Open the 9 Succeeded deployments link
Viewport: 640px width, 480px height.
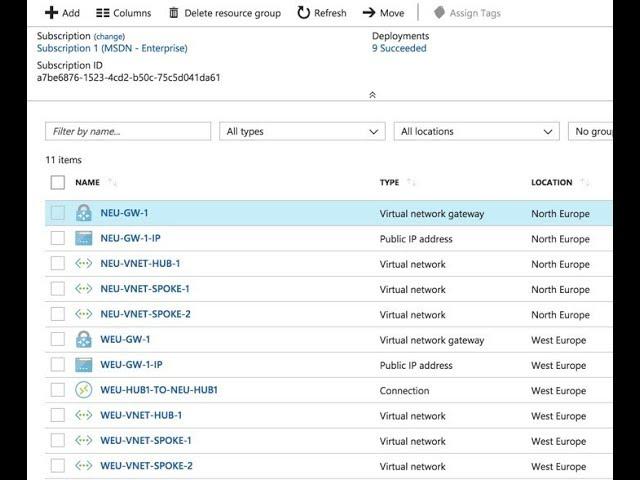[399, 48]
